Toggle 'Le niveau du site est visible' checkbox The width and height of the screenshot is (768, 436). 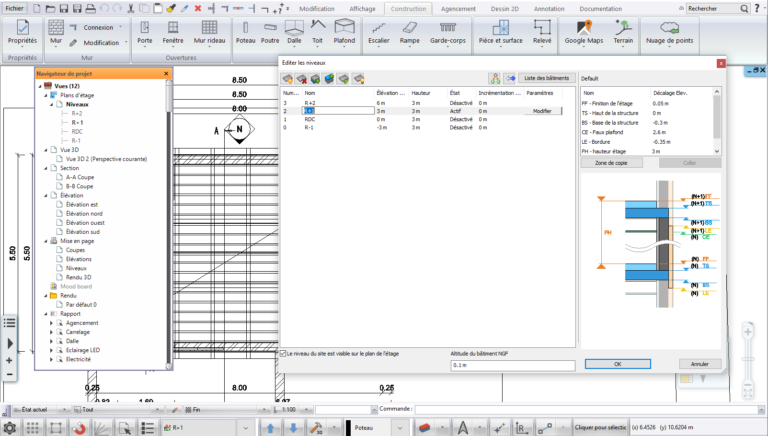pyautogui.click(x=283, y=353)
